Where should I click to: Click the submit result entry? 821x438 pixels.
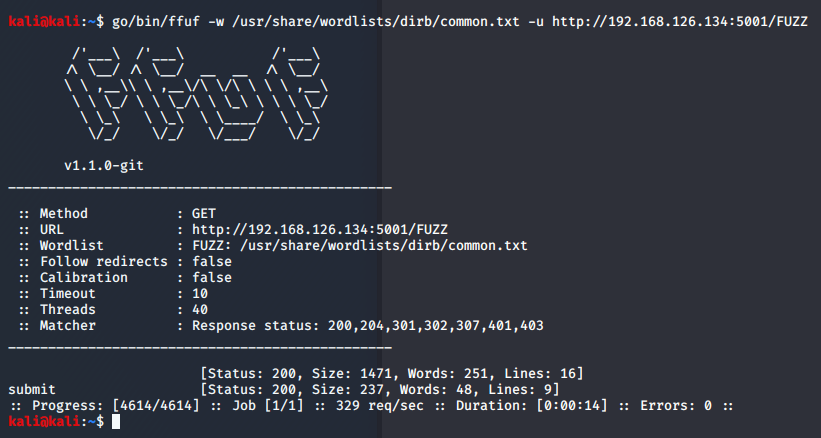click(32, 390)
